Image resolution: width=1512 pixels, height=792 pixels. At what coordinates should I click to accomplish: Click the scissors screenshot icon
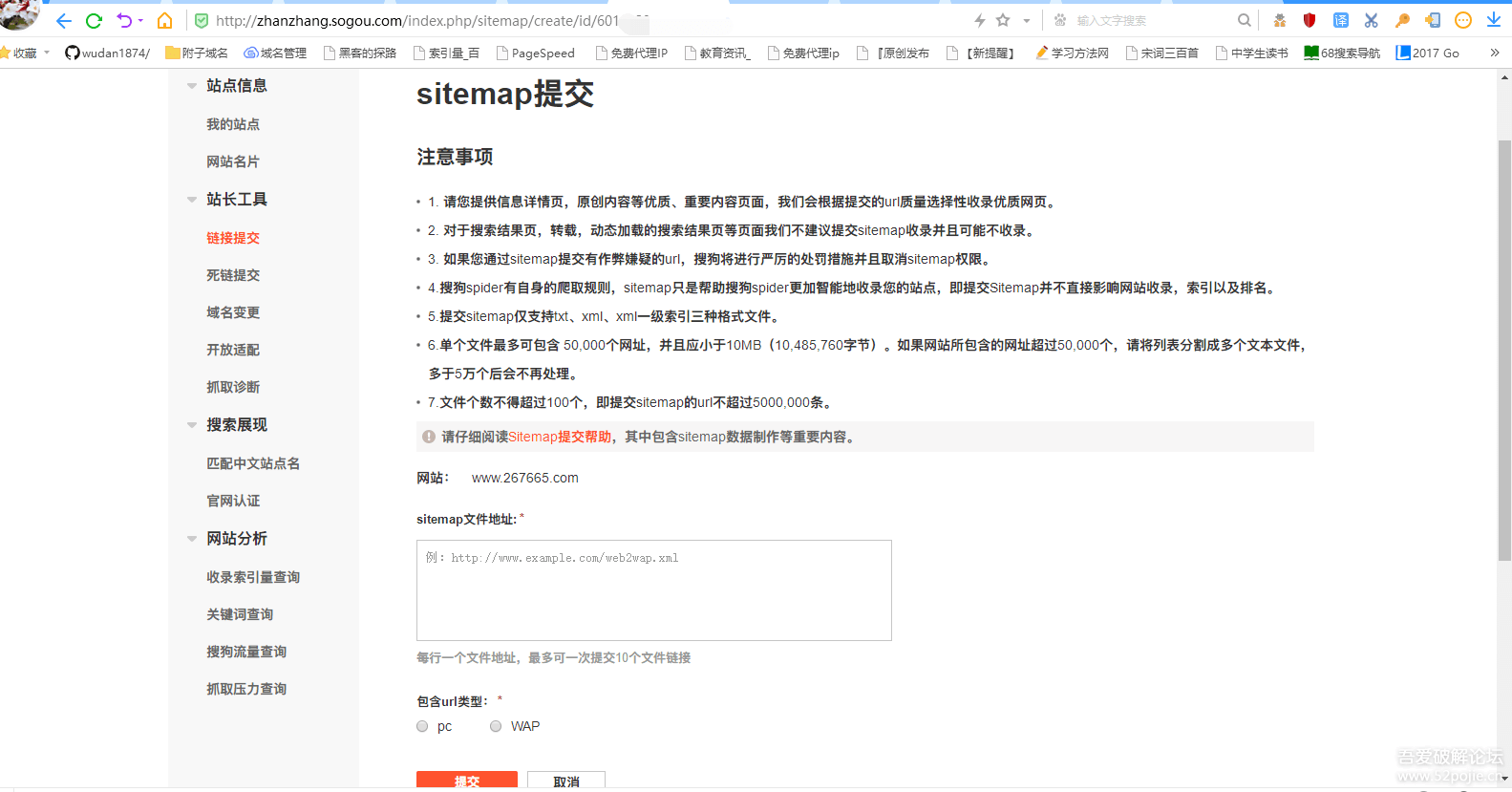pos(1372,20)
